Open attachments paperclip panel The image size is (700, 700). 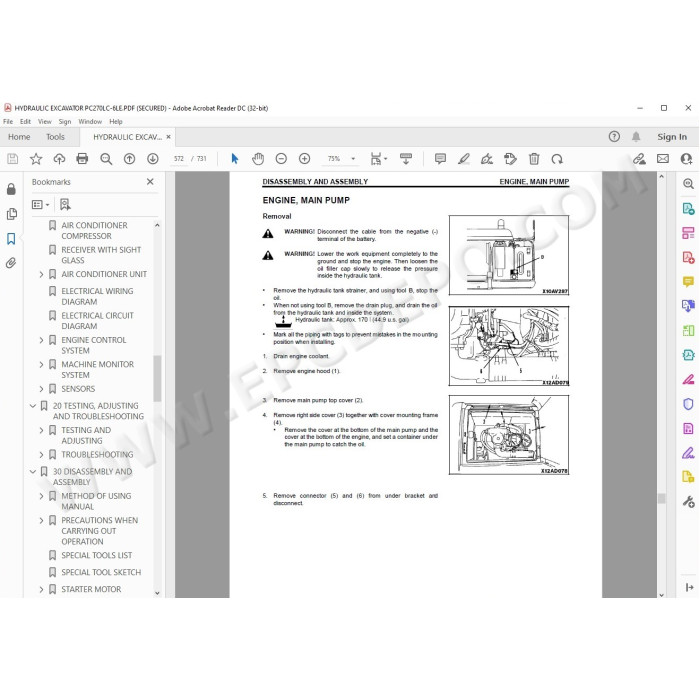coord(11,263)
